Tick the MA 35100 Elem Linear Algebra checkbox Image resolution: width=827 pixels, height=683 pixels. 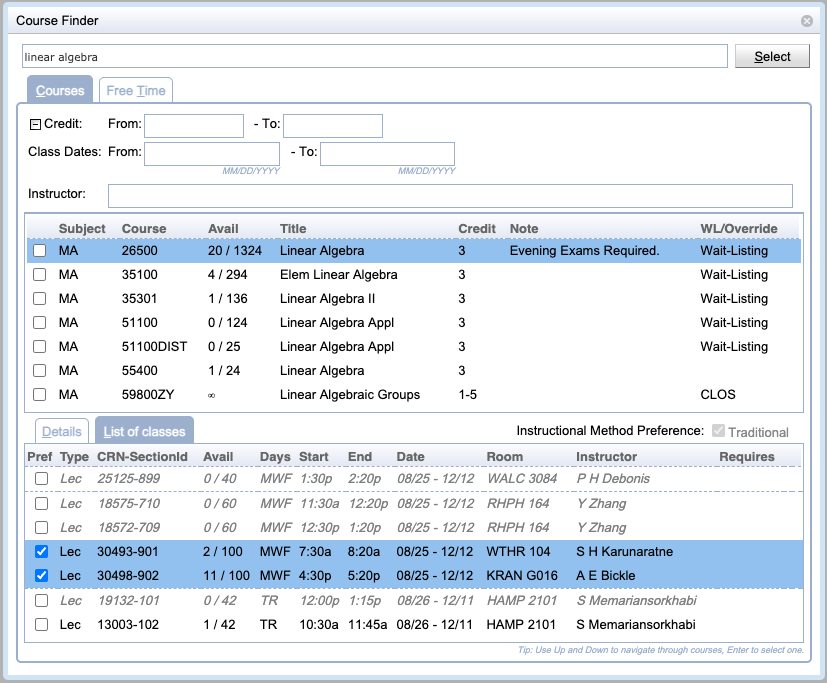(40, 275)
